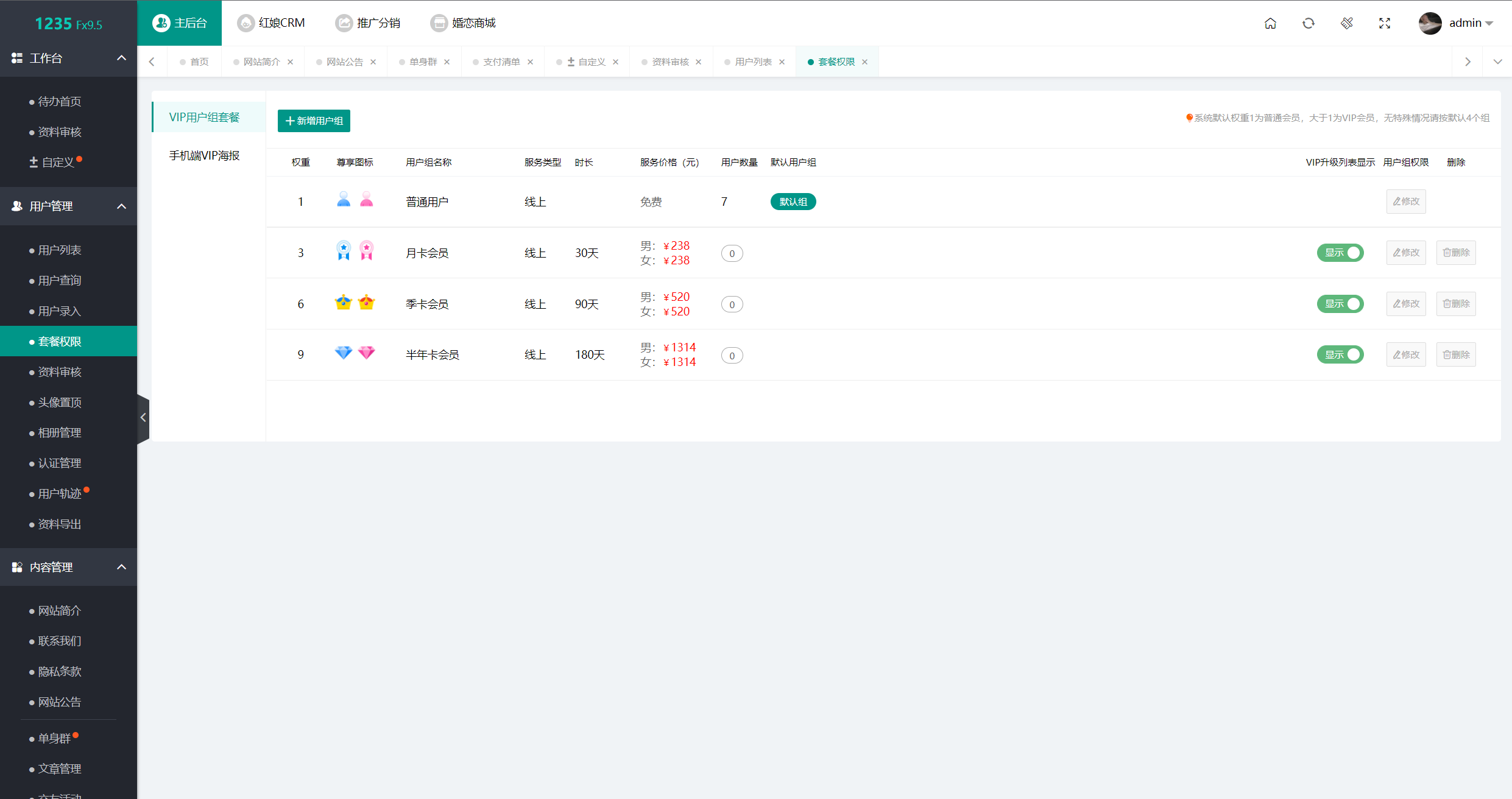
Task: Click the 新增用户组 button
Action: pyautogui.click(x=314, y=121)
